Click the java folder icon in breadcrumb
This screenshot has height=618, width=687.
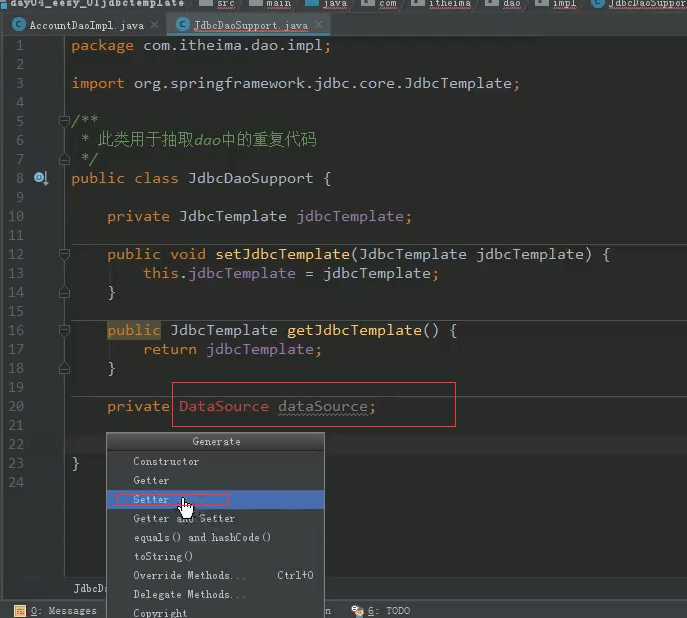310,4
